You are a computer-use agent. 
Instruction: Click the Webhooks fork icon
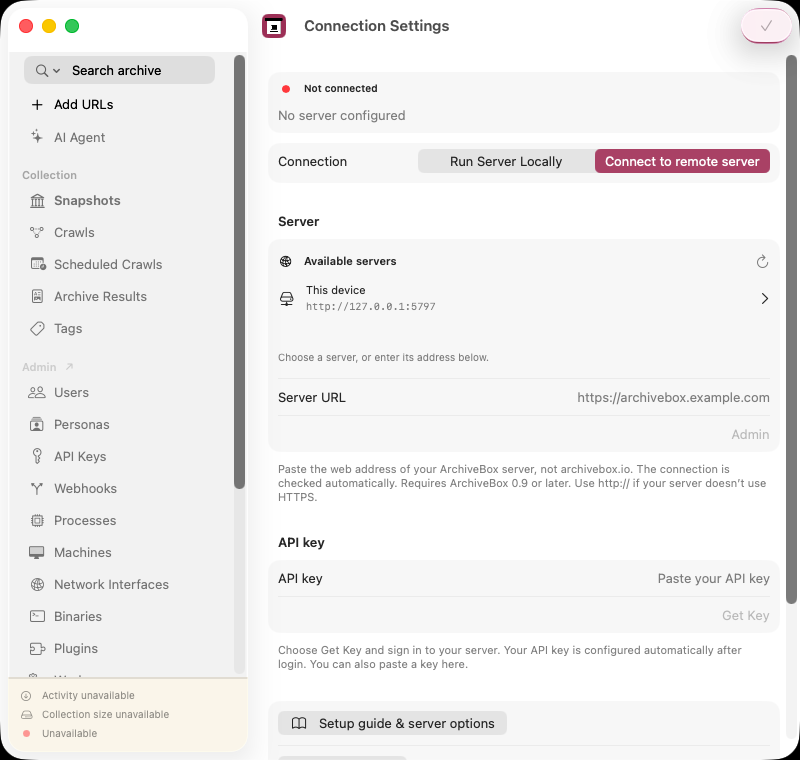pos(37,488)
